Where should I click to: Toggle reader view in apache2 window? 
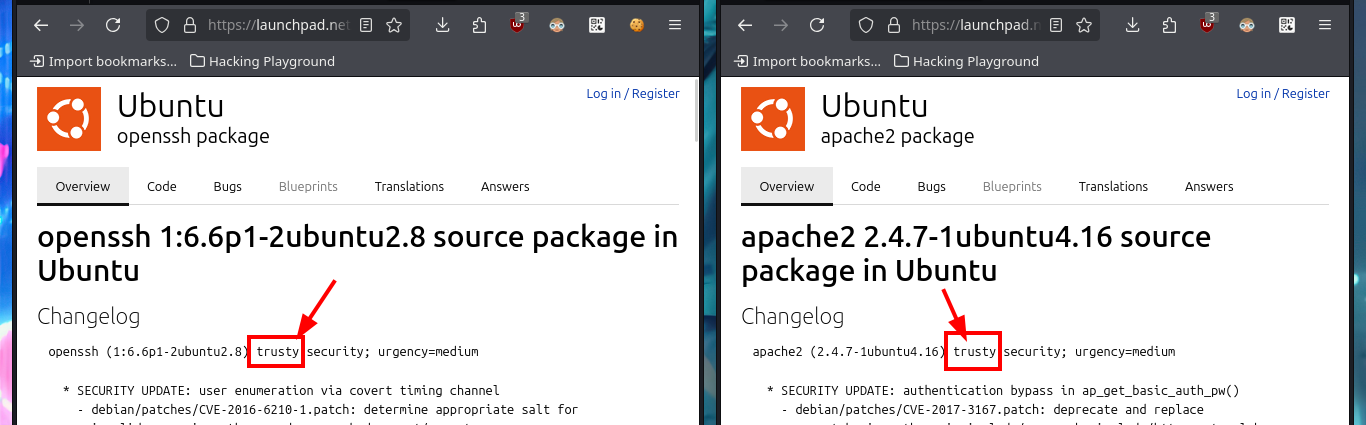tap(1058, 25)
